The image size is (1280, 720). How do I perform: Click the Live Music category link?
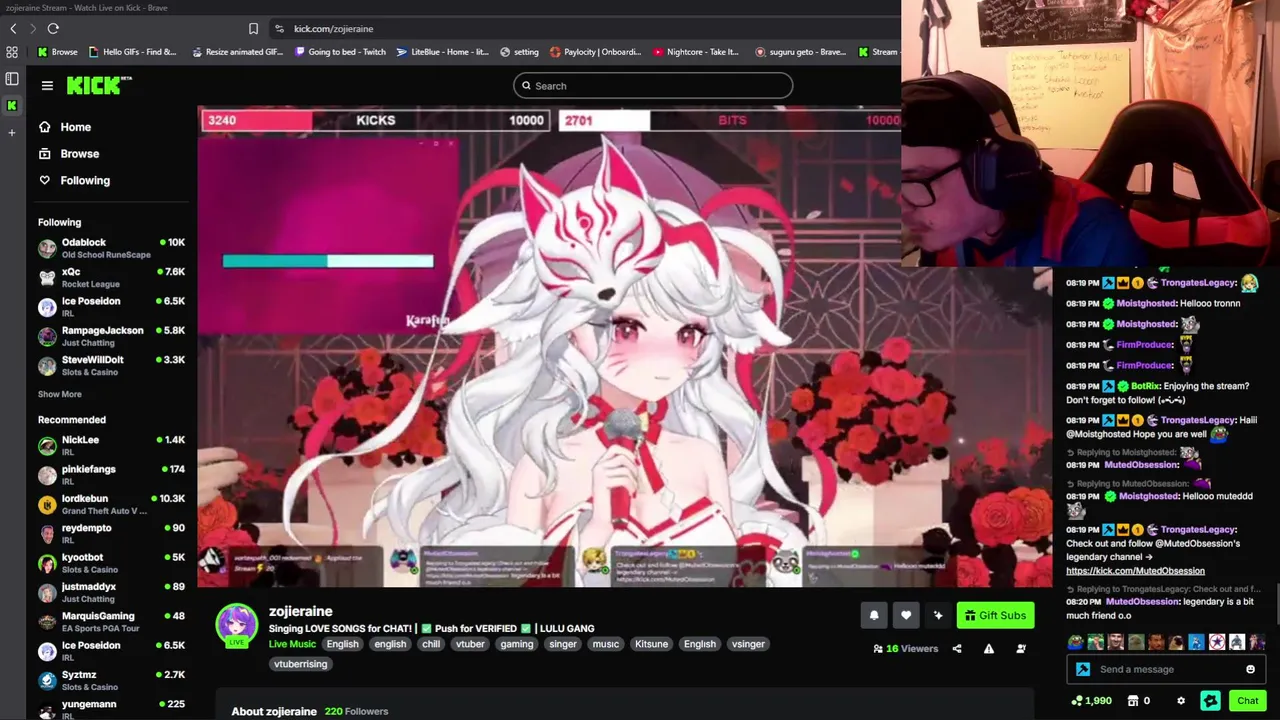click(292, 644)
